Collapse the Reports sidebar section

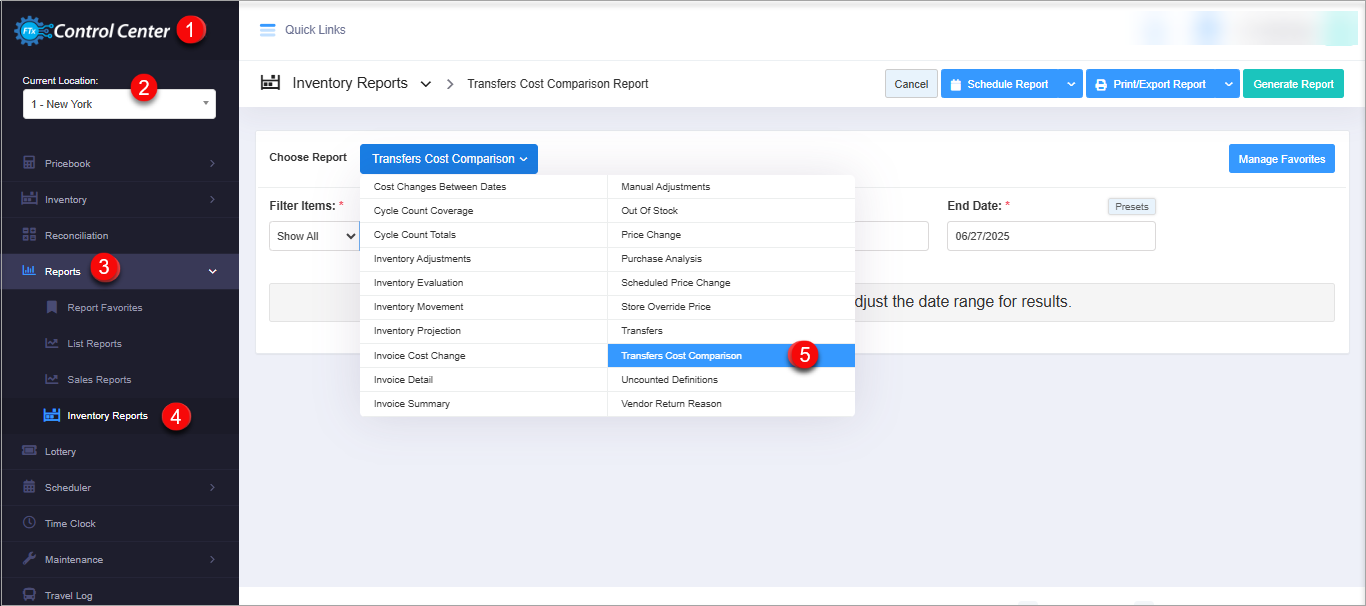click(x=212, y=271)
